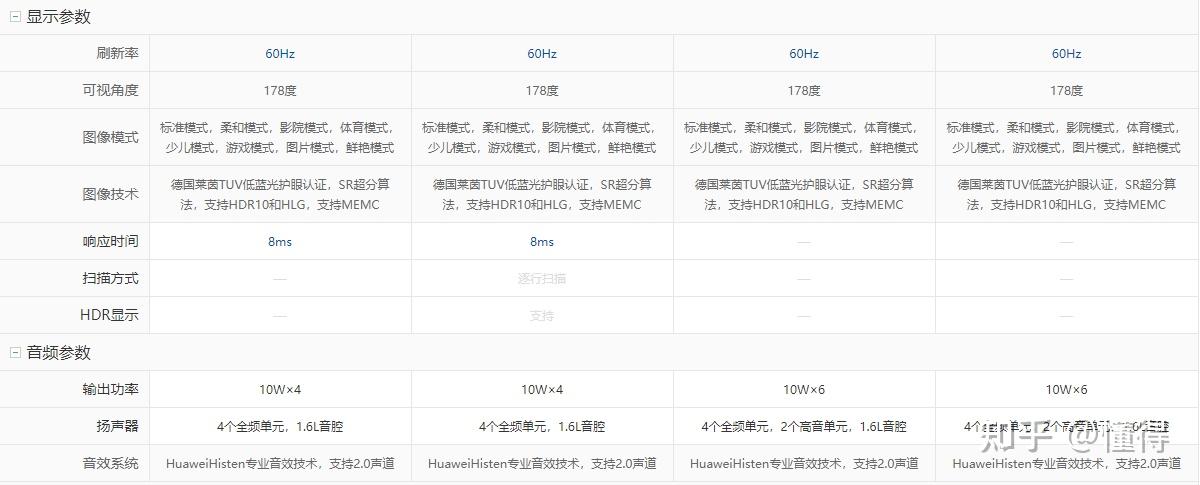Select the 响应时间 row label

click(x=110, y=241)
